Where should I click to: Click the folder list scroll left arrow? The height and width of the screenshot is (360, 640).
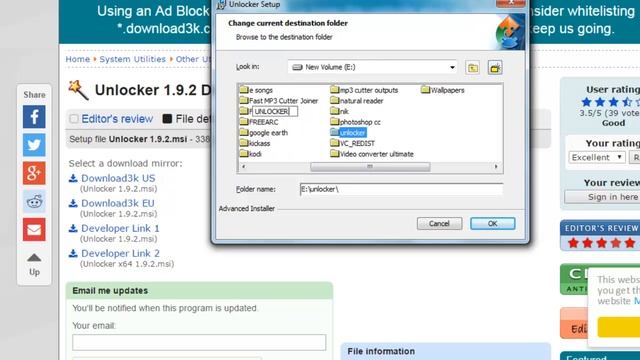pyautogui.click(x=244, y=167)
